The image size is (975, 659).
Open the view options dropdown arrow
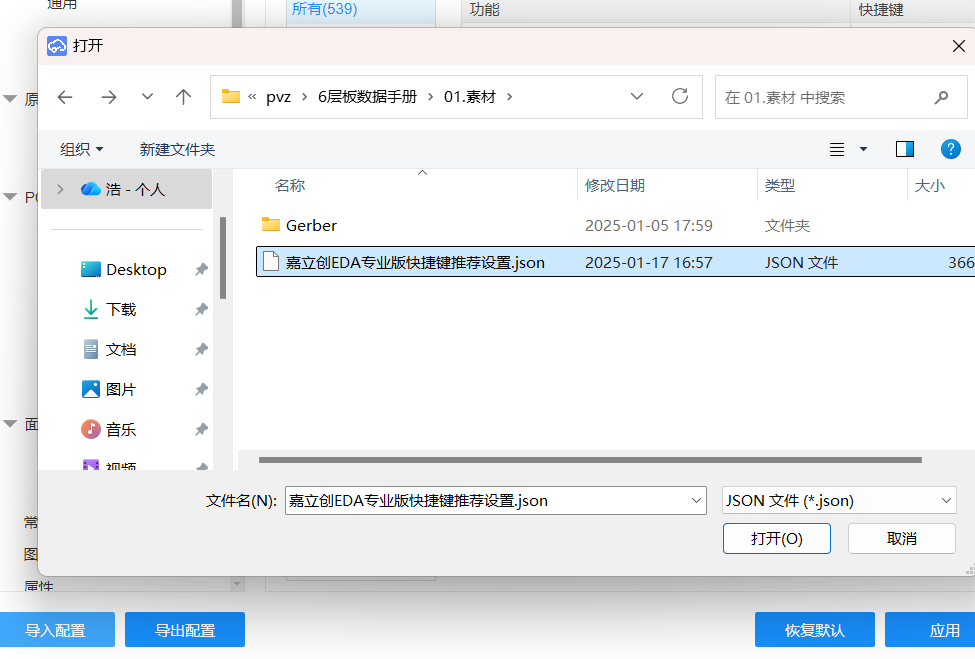863,149
